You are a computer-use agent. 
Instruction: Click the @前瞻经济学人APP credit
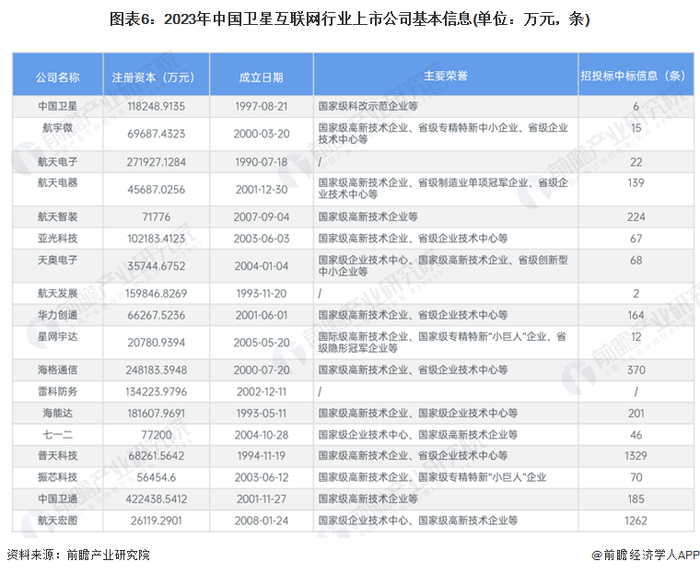(646, 555)
